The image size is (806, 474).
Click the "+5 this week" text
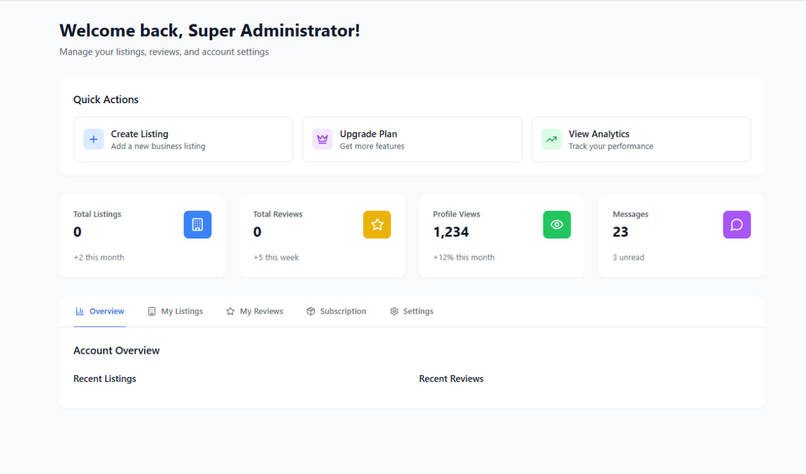click(276, 257)
